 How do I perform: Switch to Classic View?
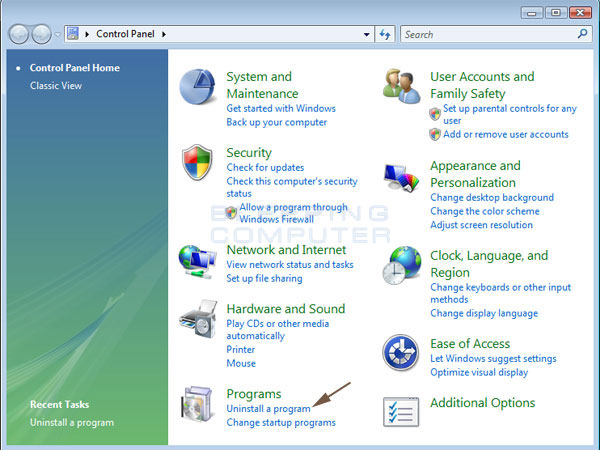(x=56, y=86)
